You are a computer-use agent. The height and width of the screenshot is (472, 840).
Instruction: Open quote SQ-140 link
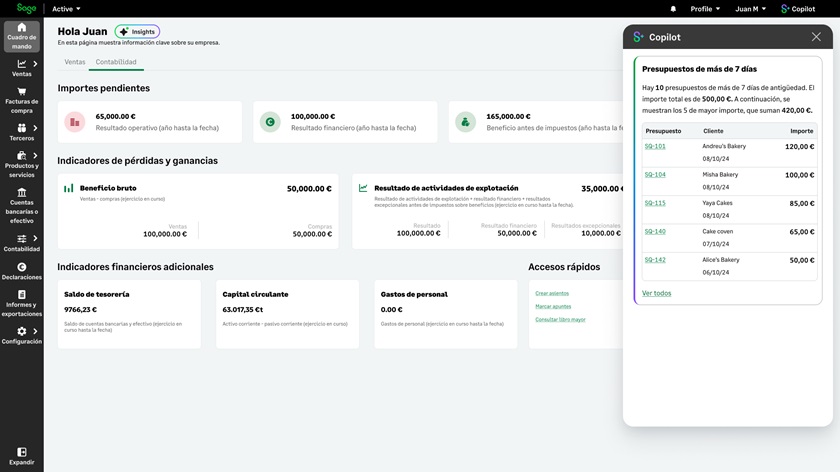point(655,231)
